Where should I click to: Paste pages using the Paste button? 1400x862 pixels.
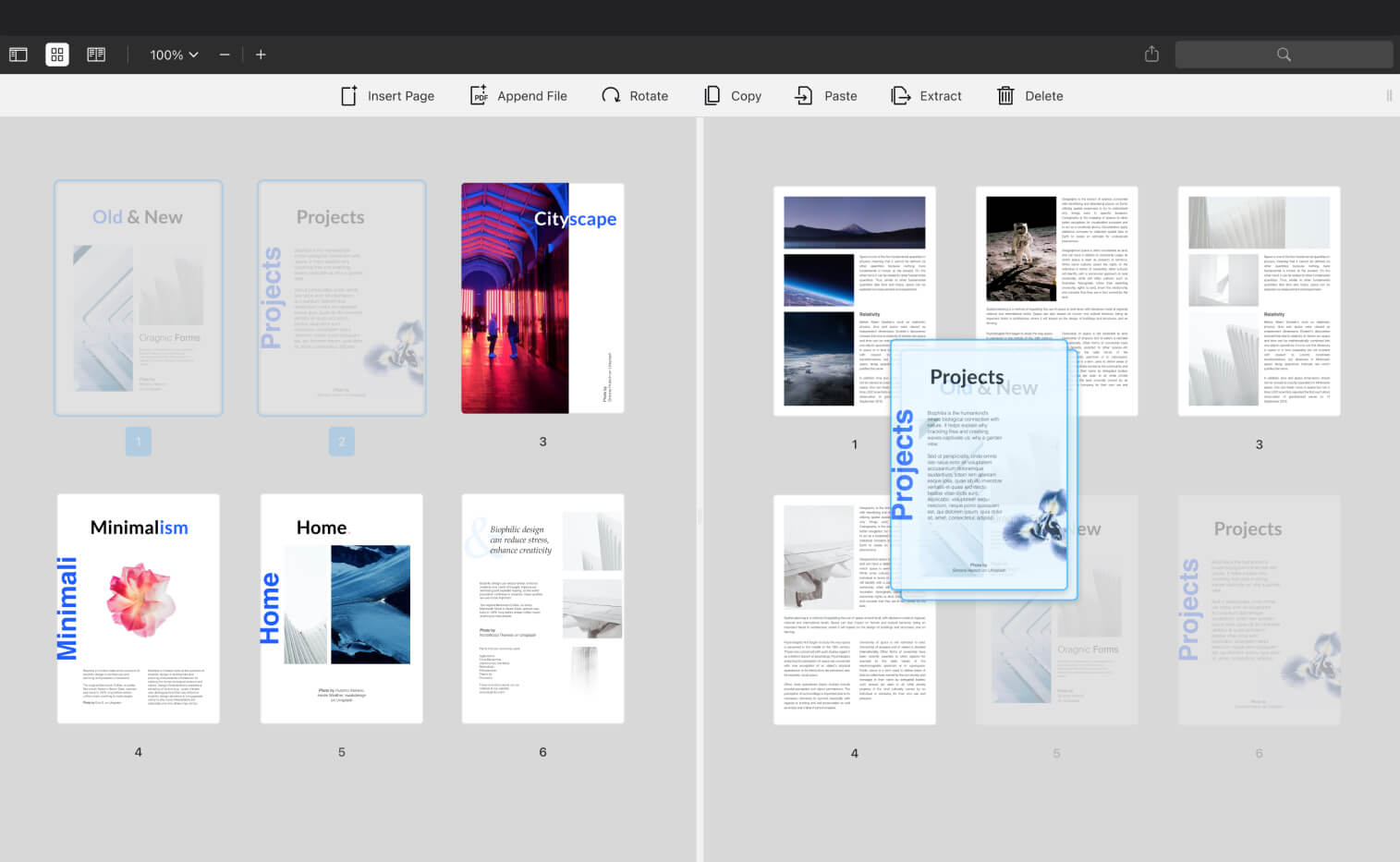(x=826, y=96)
